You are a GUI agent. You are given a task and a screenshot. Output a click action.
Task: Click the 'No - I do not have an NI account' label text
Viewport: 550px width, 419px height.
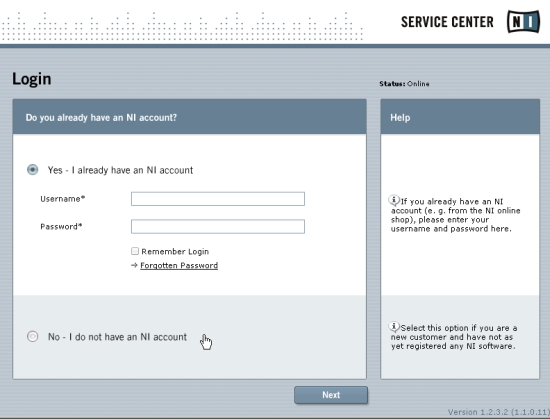(x=118, y=337)
